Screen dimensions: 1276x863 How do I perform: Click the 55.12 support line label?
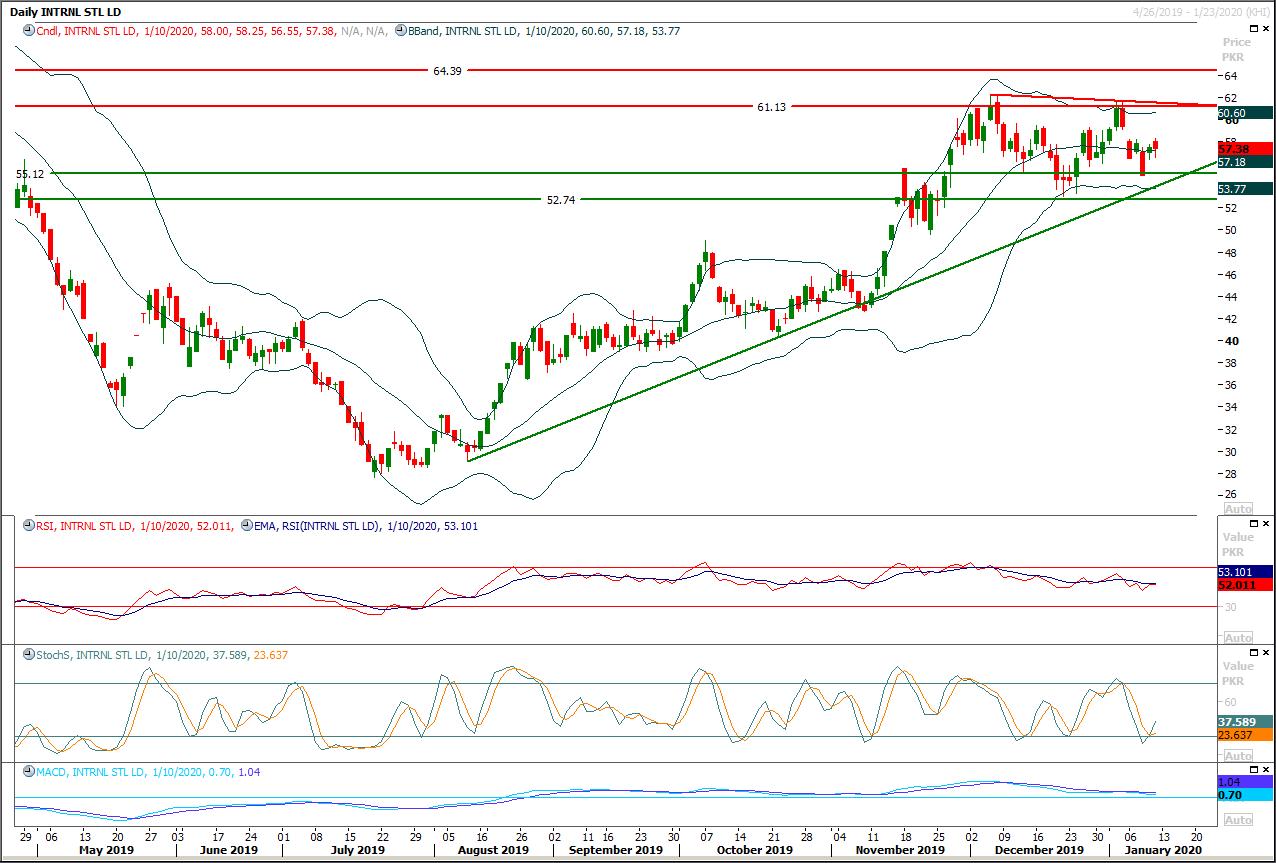31,174
